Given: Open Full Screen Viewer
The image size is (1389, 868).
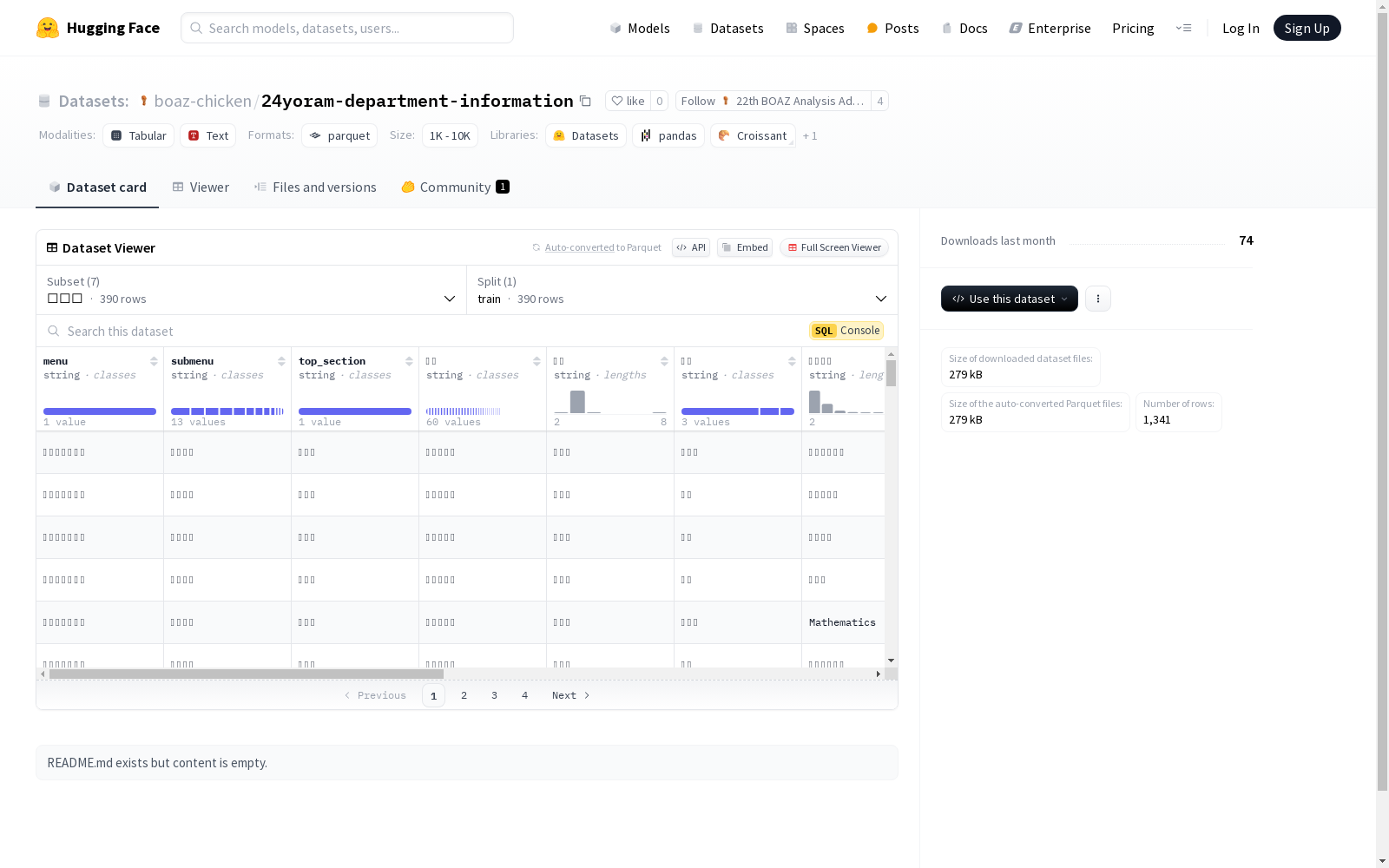Looking at the screenshot, I should pyautogui.click(x=834, y=247).
